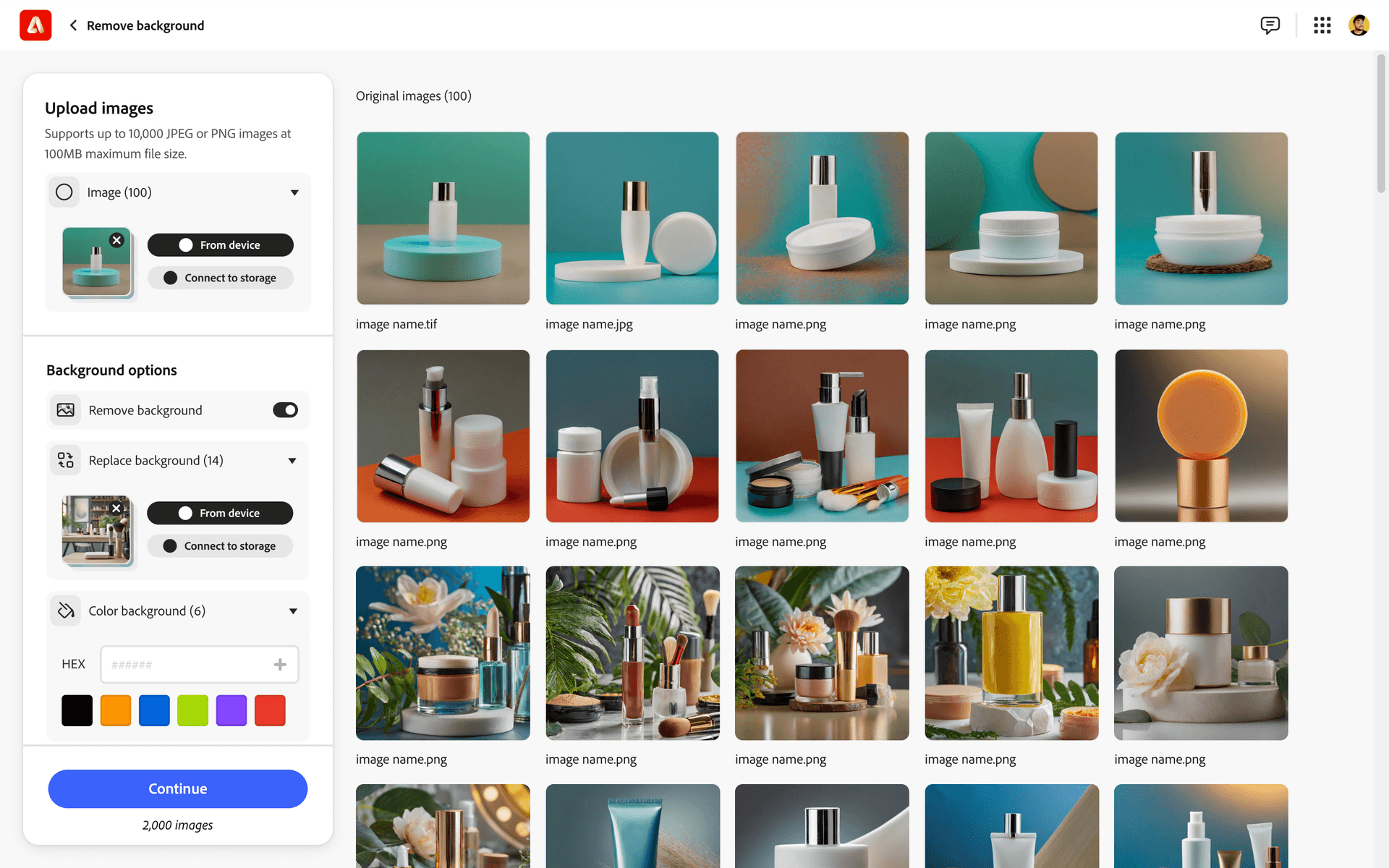Click the Remove background picture icon
The image size is (1389, 868).
tap(65, 410)
